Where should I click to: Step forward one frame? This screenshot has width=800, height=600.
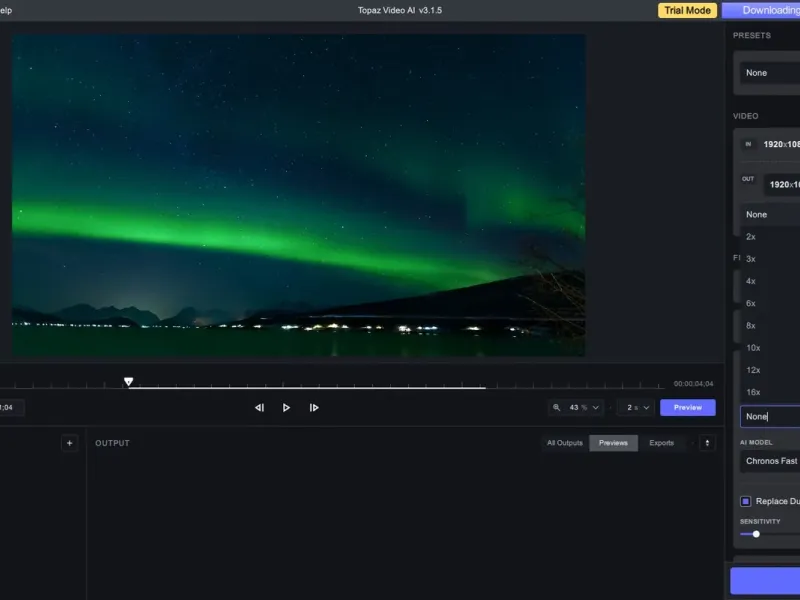coord(314,408)
